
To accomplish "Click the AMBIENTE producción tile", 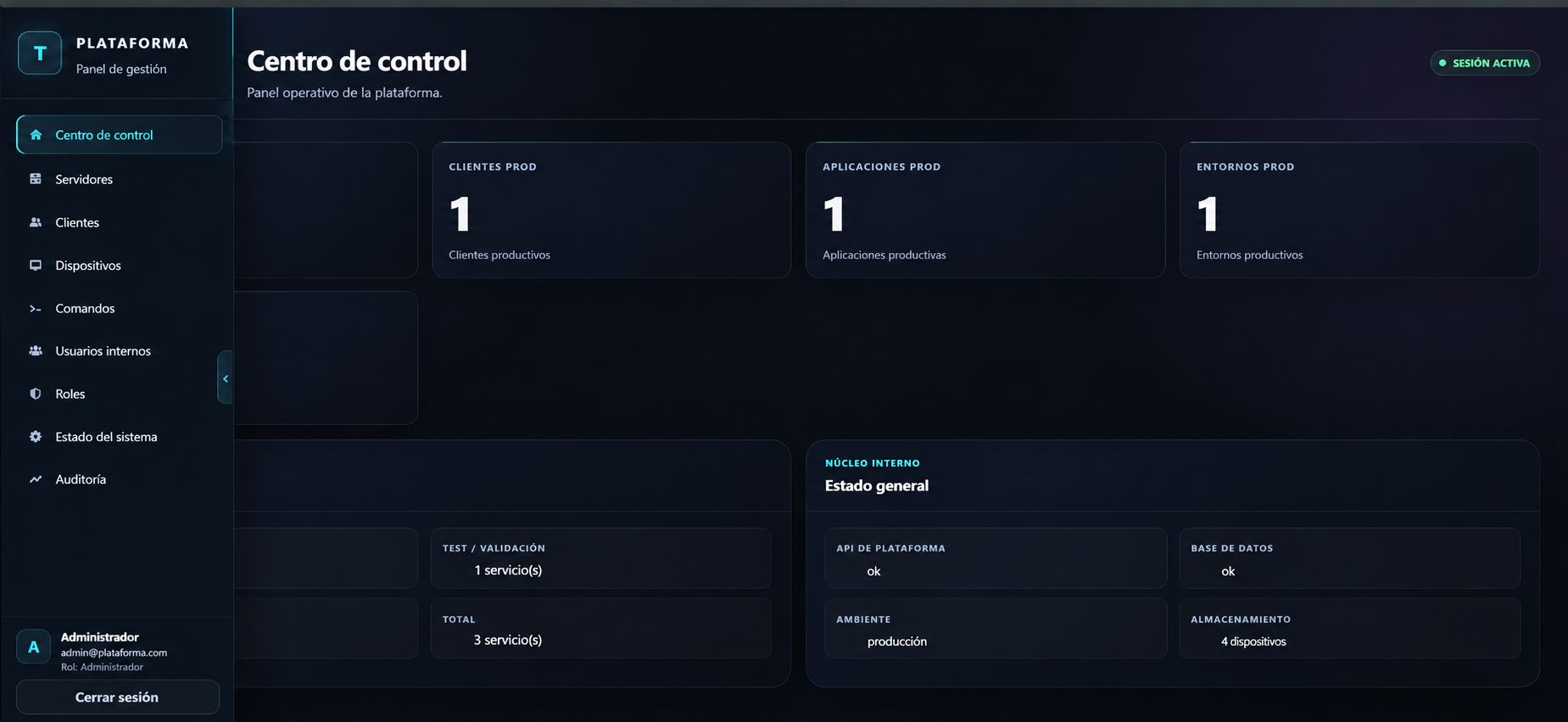I will (x=996, y=629).
